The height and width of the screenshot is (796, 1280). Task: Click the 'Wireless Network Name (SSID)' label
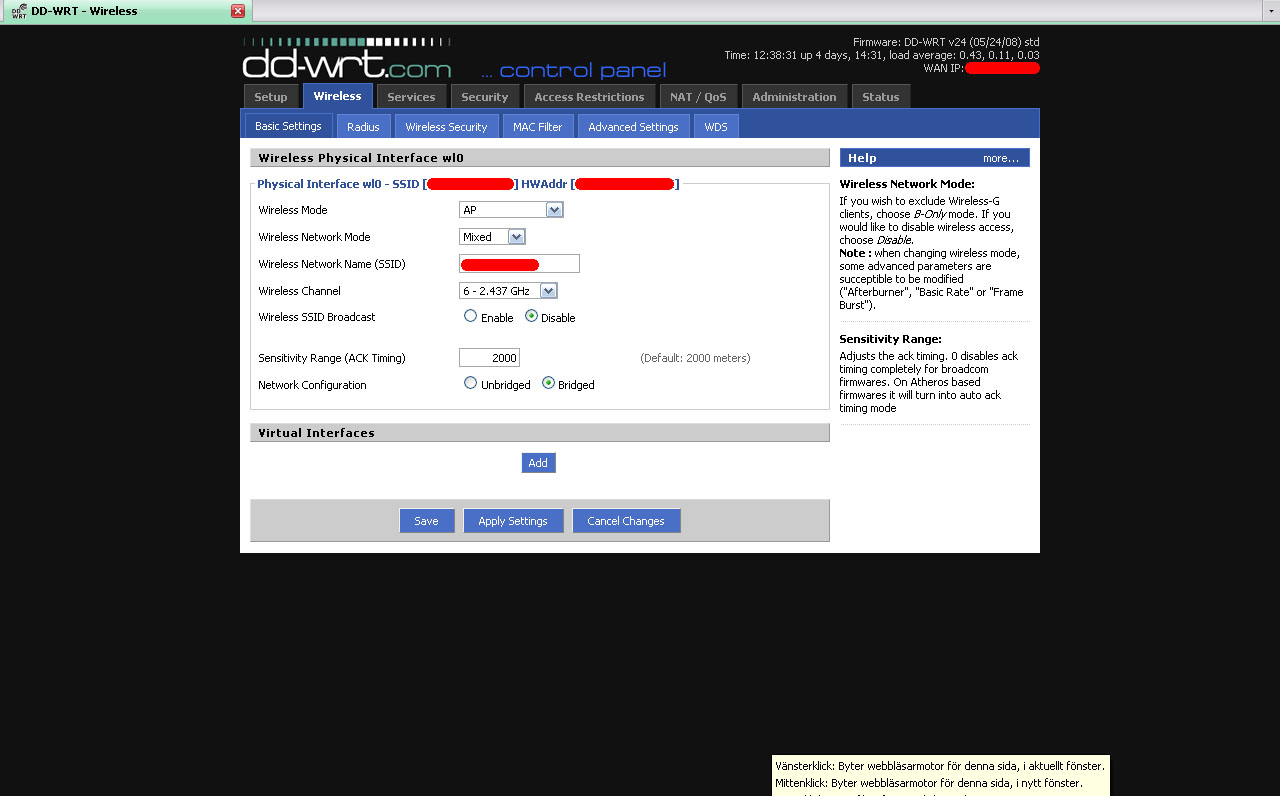coord(332,264)
